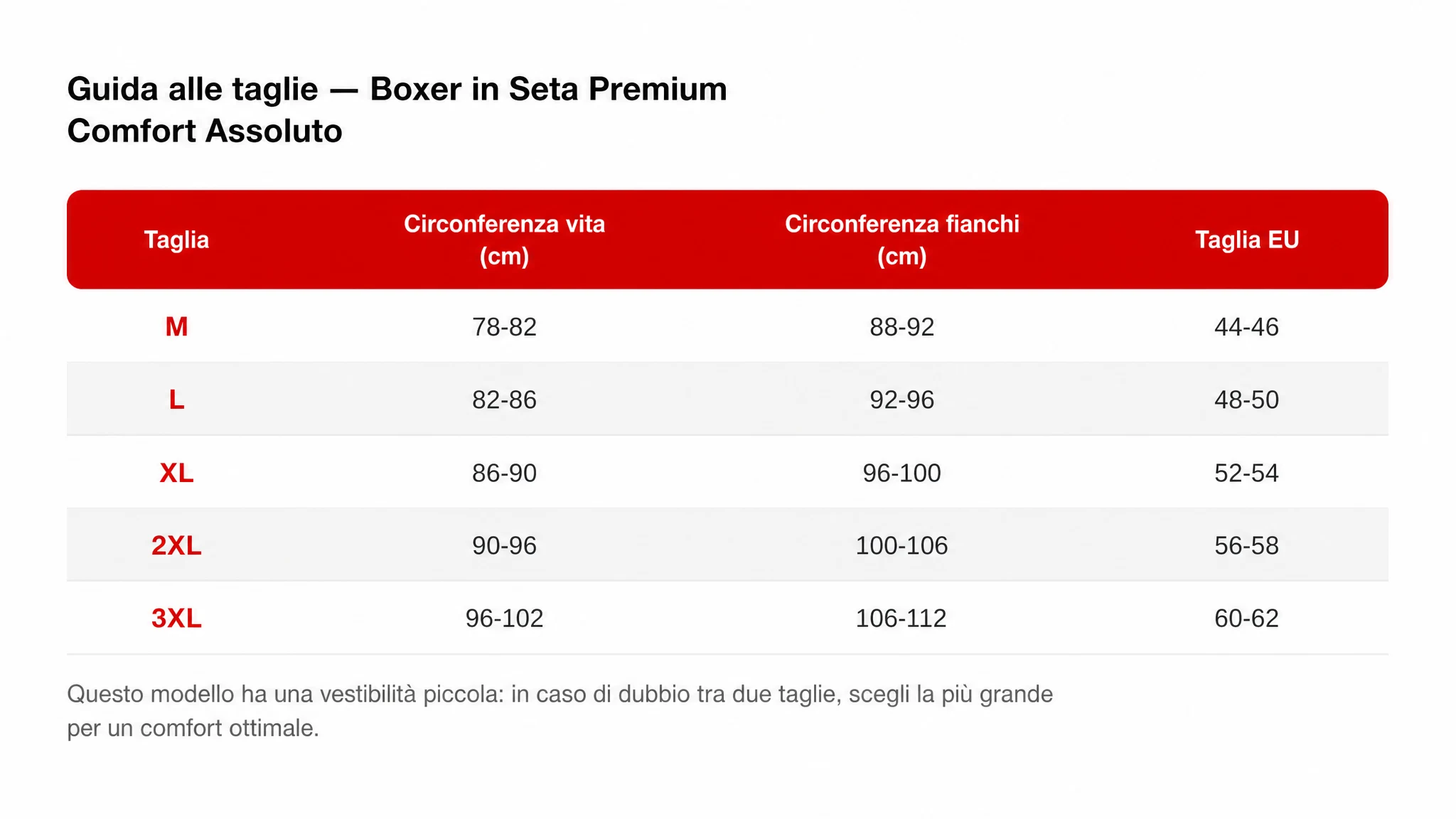Click EU size 60-62 cell

pos(1246,619)
